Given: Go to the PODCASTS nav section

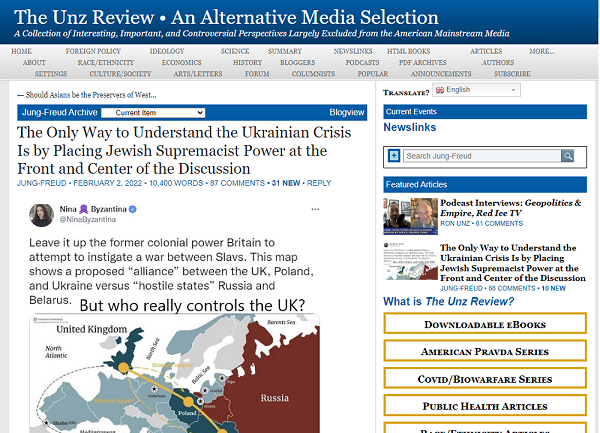Looking at the screenshot, I should tap(362, 62).
